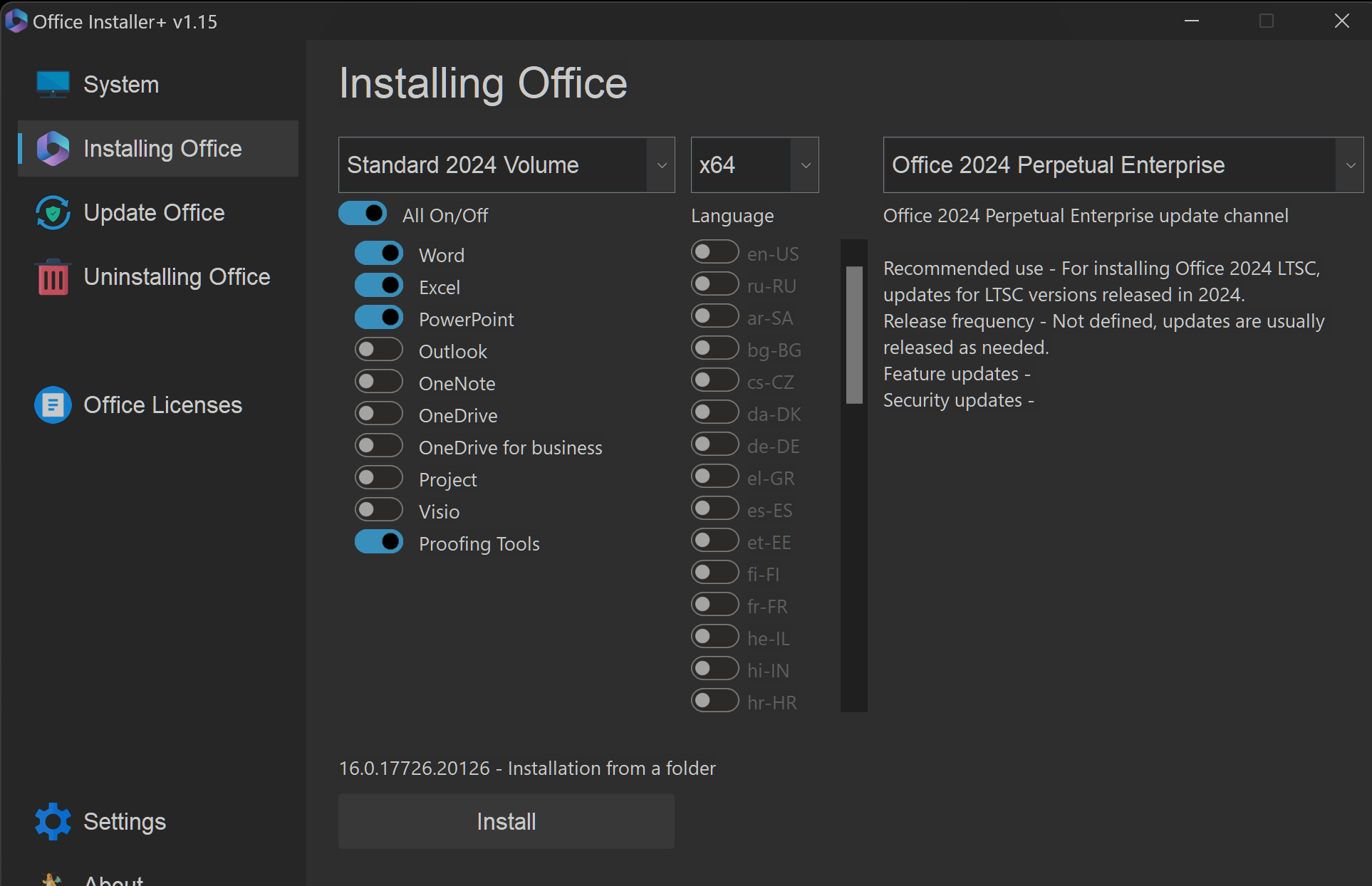The image size is (1372, 886).
Task: Go to Office Licenses page
Action: click(162, 405)
